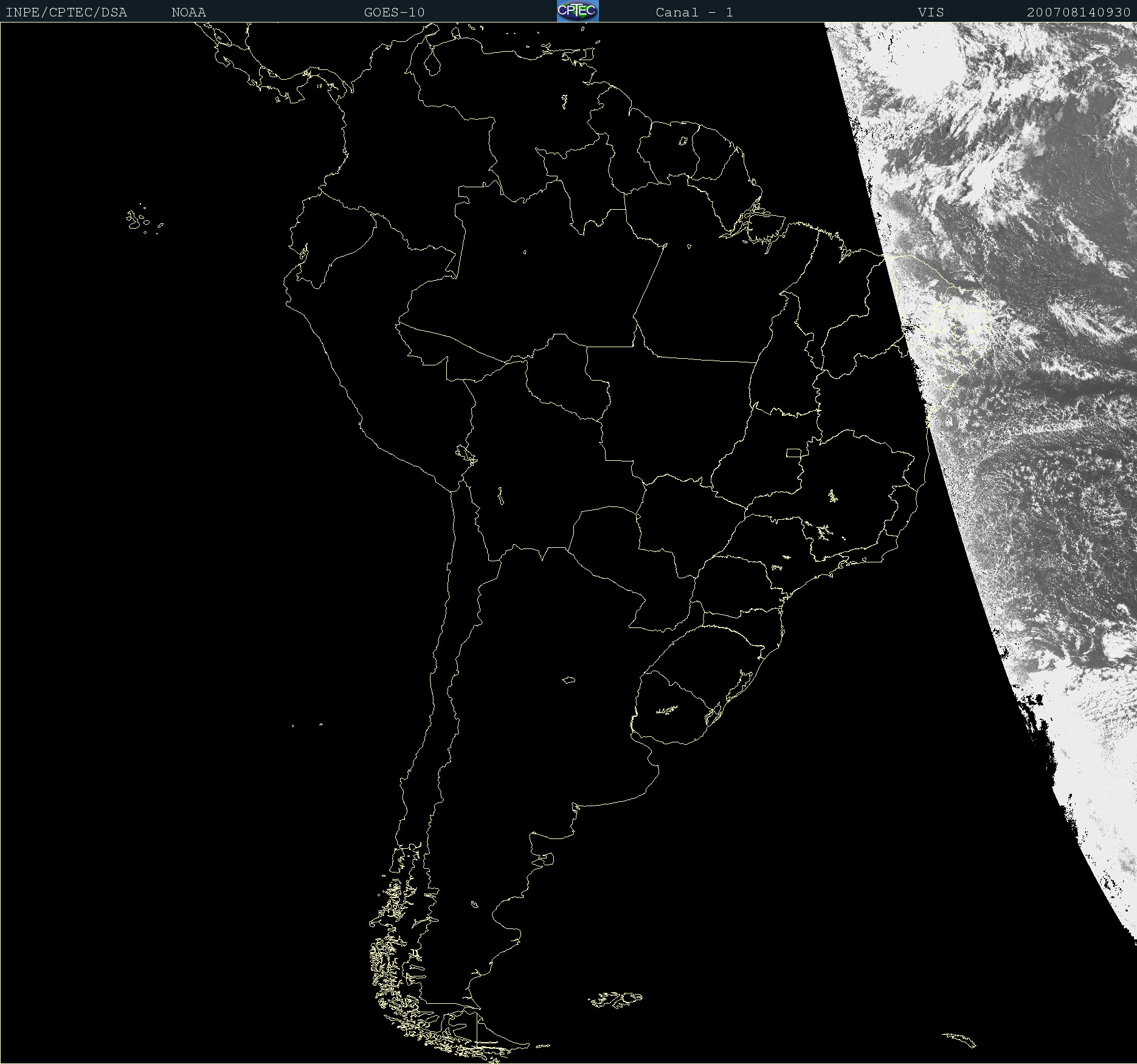Viewport: 1137px width, 1064px height.
Task: Click the 'GOES-10' satellite label
Action: point(394,12)
